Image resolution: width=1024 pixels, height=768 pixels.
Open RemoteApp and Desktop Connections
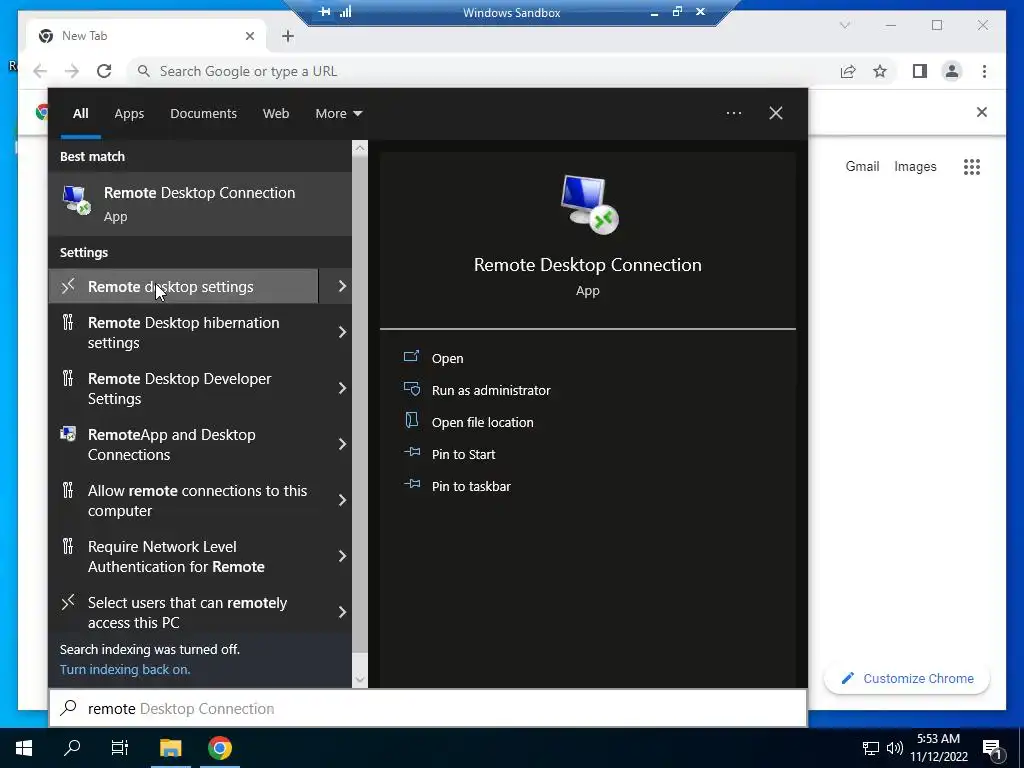coord(184,445)
